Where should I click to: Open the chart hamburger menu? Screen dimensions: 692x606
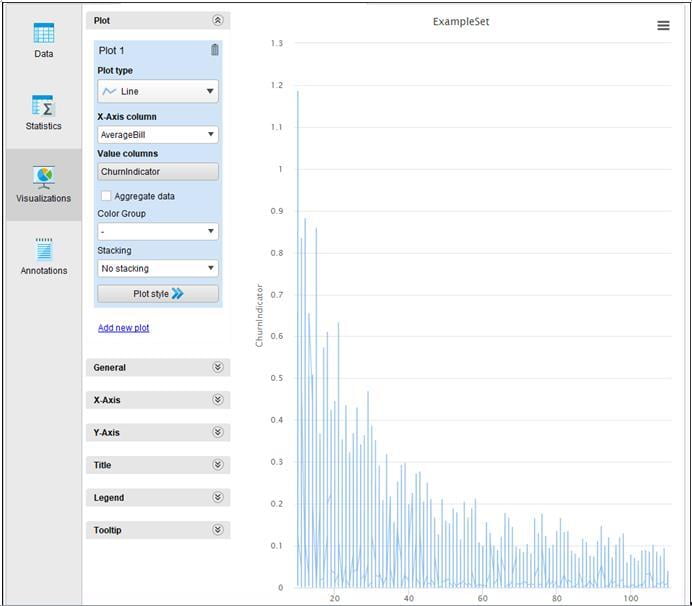point(663,26)
